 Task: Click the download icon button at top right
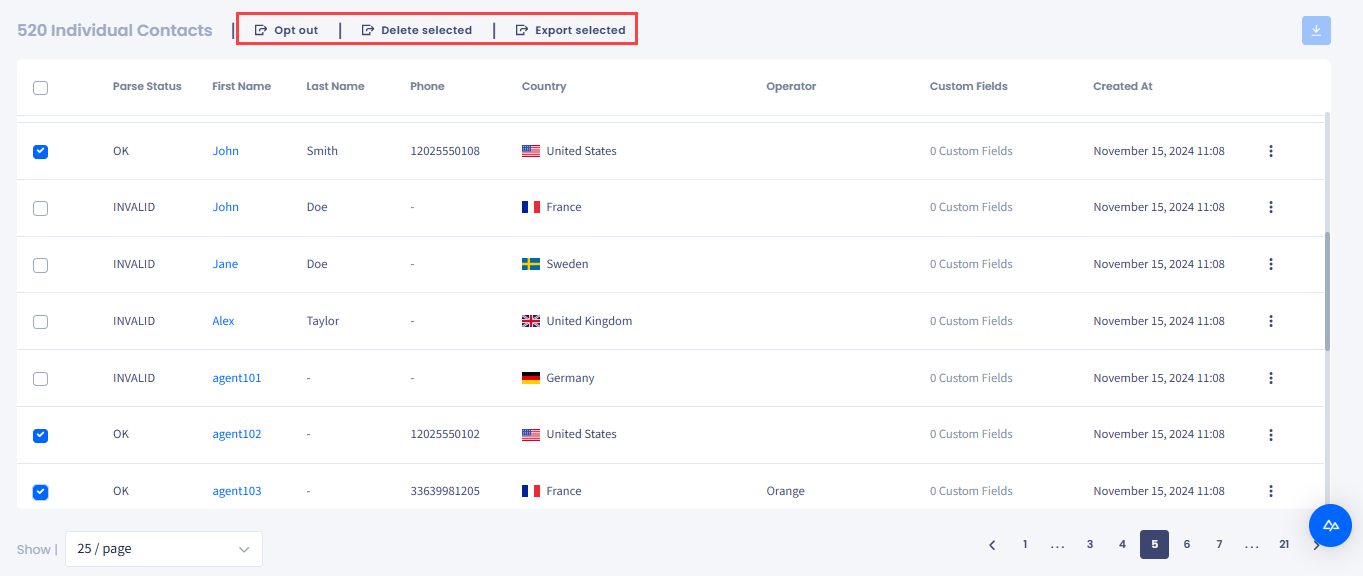(x=1316, y=31)
